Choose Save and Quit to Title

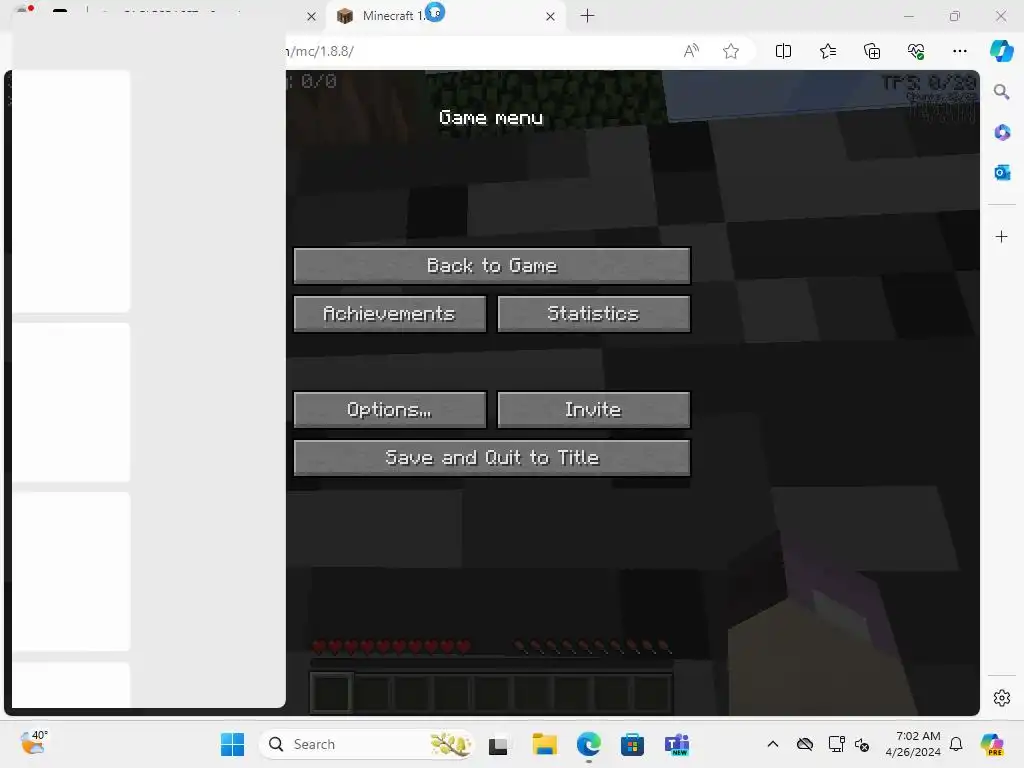(492, 457)
